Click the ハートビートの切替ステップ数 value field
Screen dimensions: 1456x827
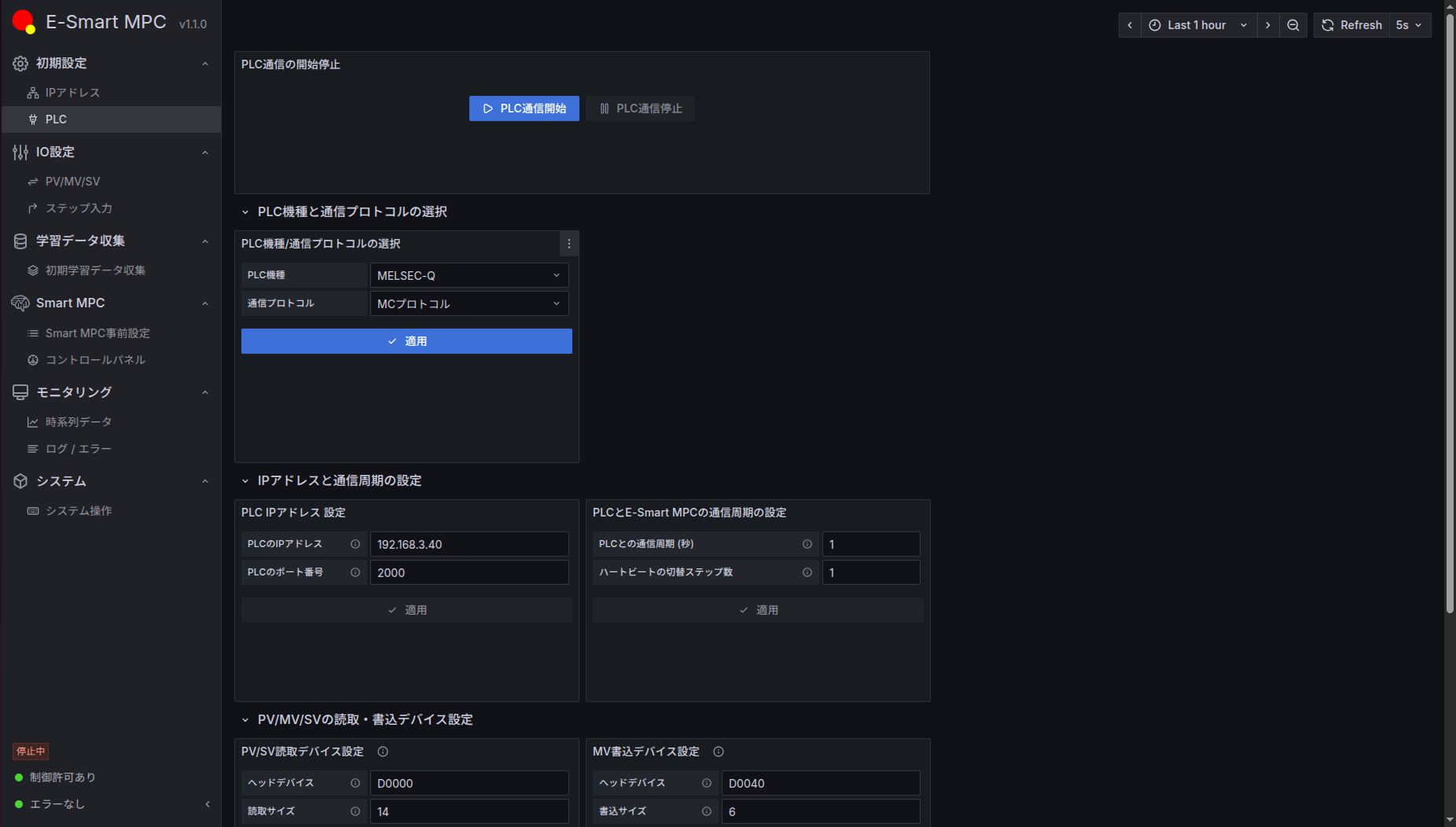point(871,572)
